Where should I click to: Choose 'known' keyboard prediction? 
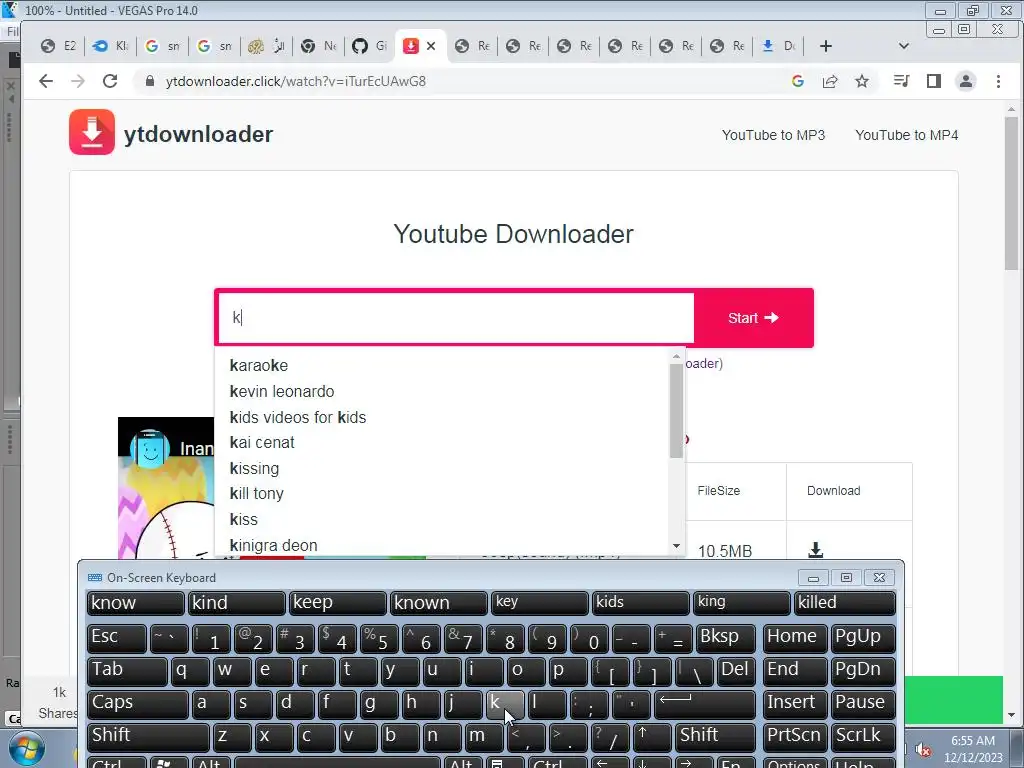439,603
